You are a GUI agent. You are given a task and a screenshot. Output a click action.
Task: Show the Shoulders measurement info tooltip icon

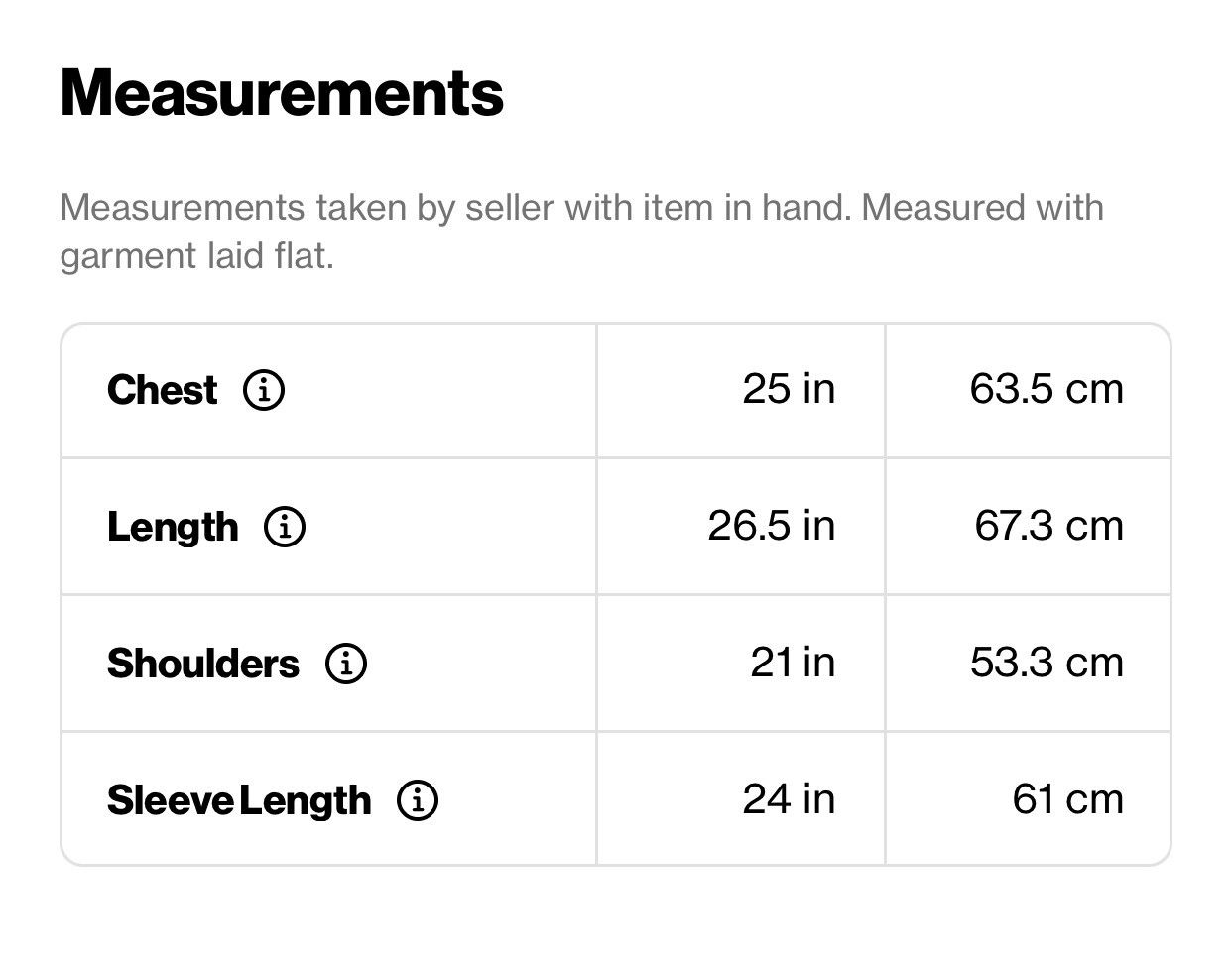pyautogui.click(x=346, y=664)
